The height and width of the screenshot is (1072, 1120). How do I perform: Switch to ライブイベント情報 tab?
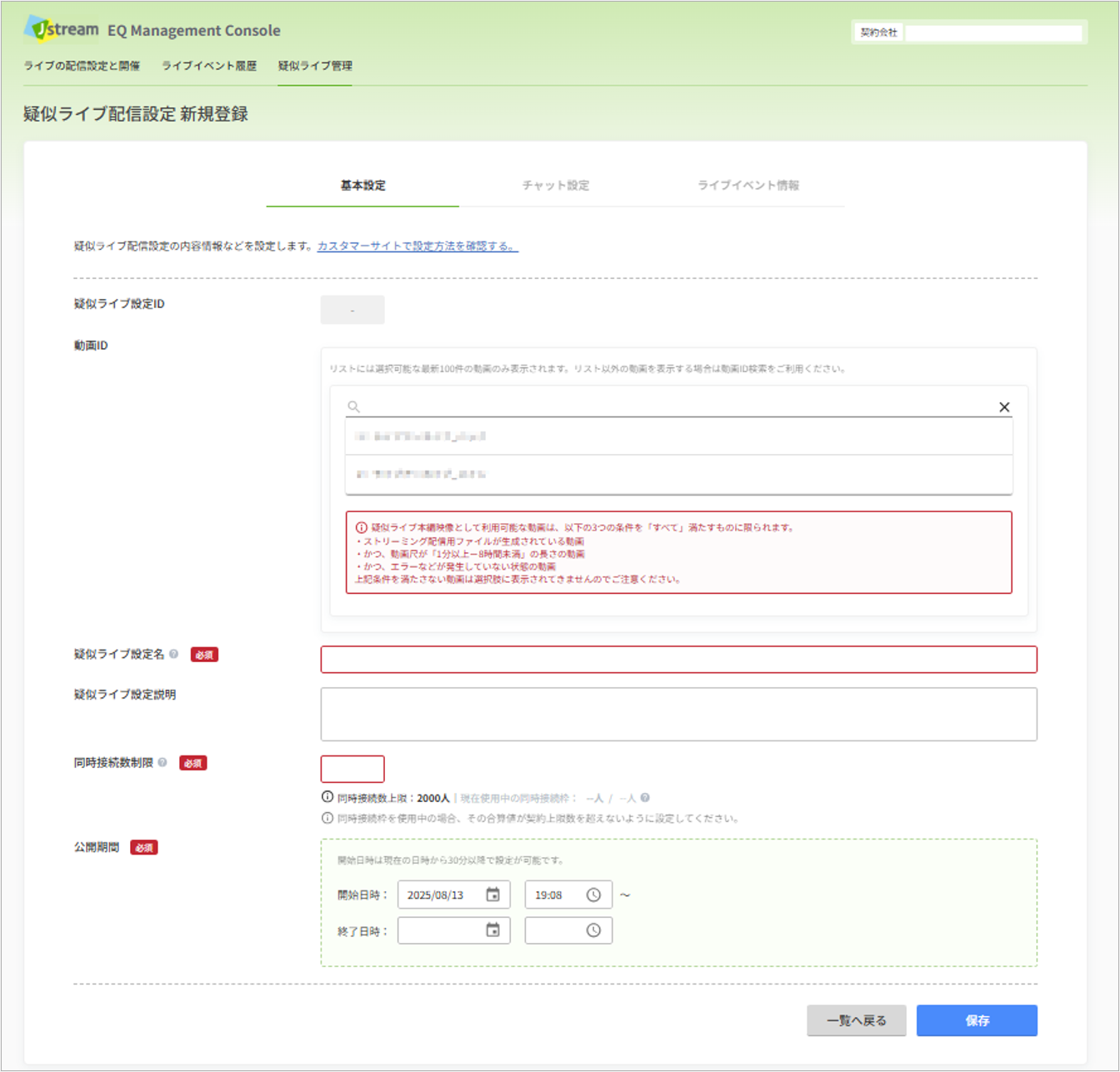tap(748, 186)
